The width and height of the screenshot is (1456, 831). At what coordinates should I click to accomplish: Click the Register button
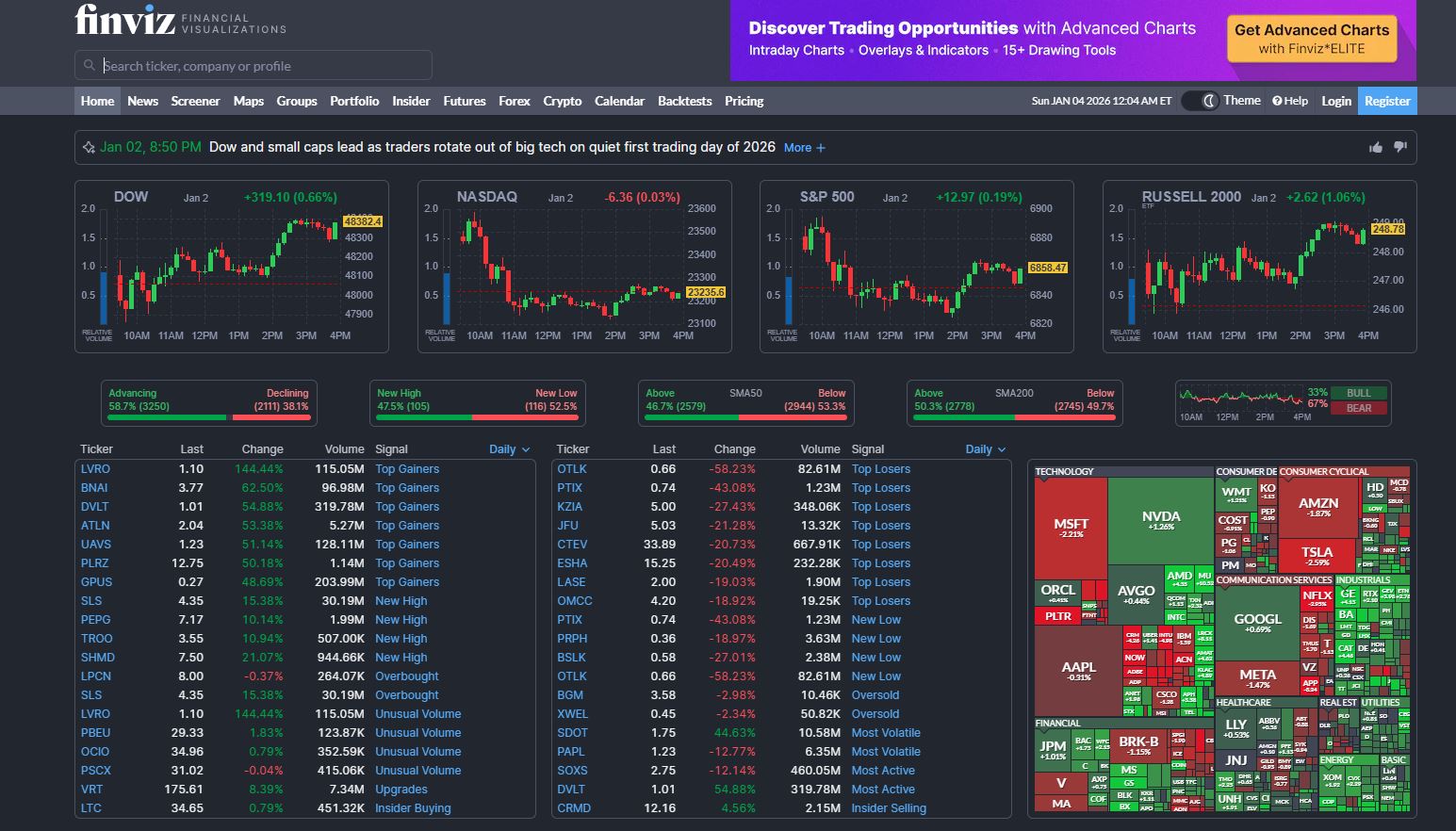pyautogui.click(x=1387, y=101)
